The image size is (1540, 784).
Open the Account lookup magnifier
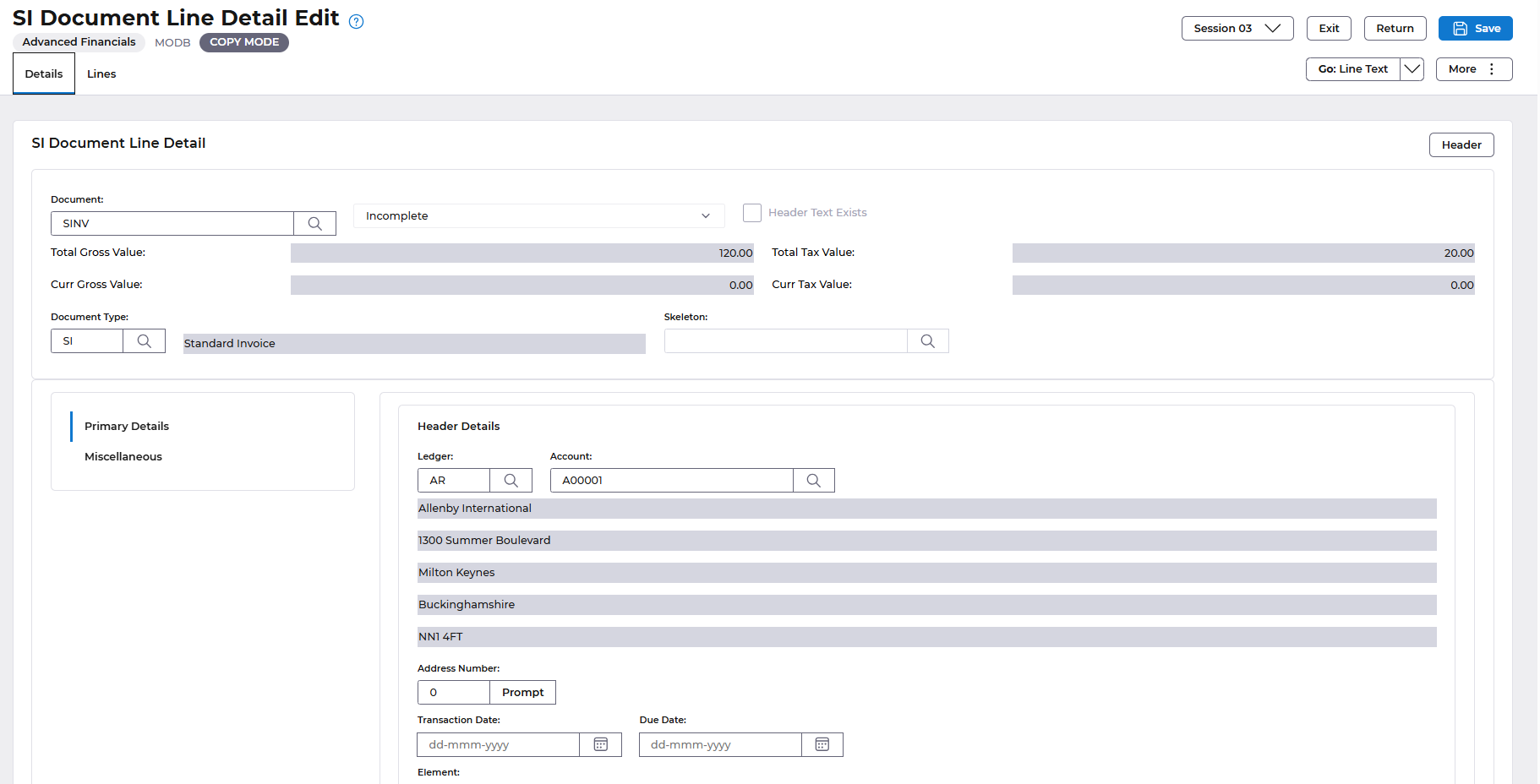[813, 481]
